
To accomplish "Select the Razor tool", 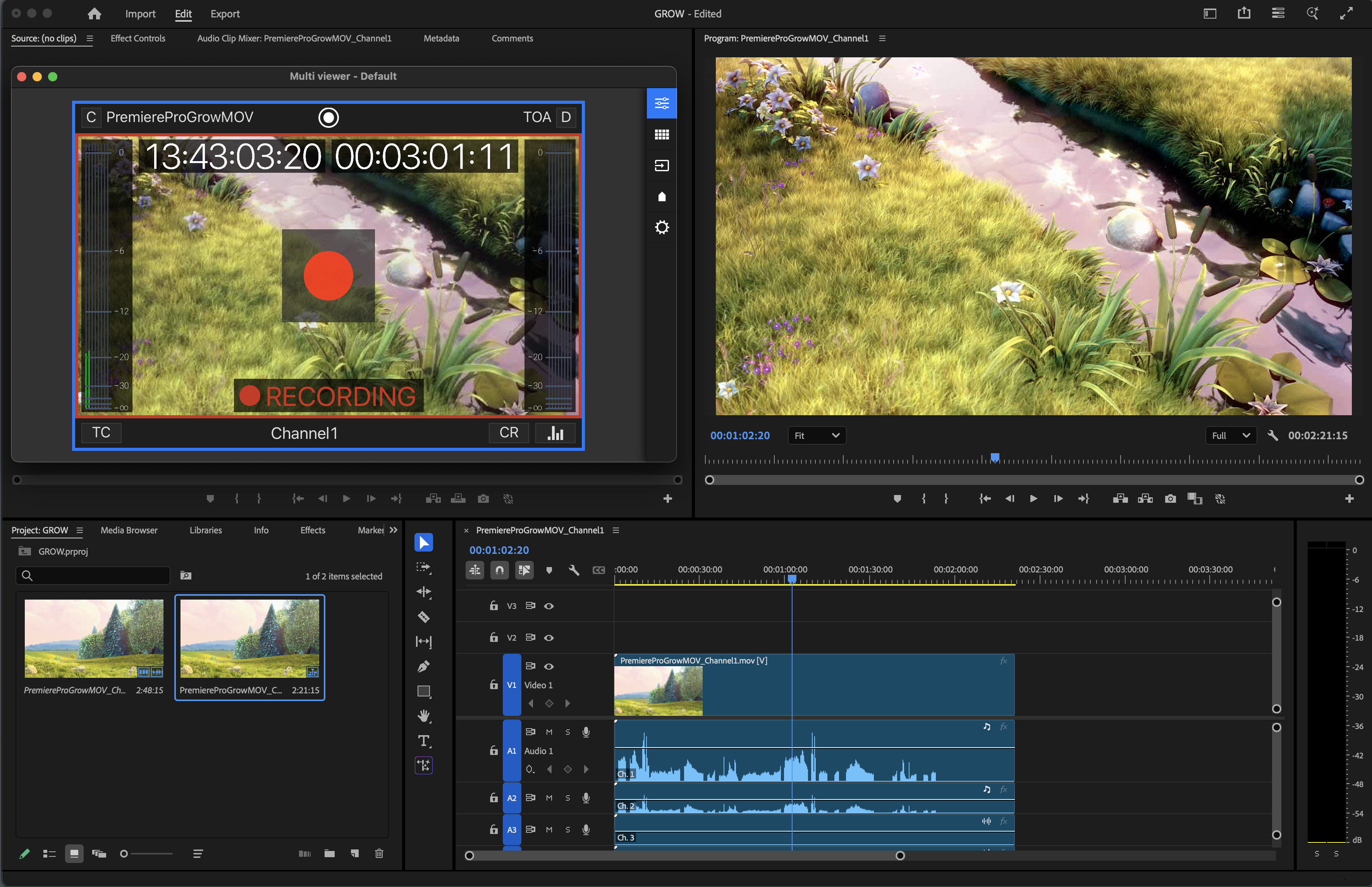I will tap(423, 617).
